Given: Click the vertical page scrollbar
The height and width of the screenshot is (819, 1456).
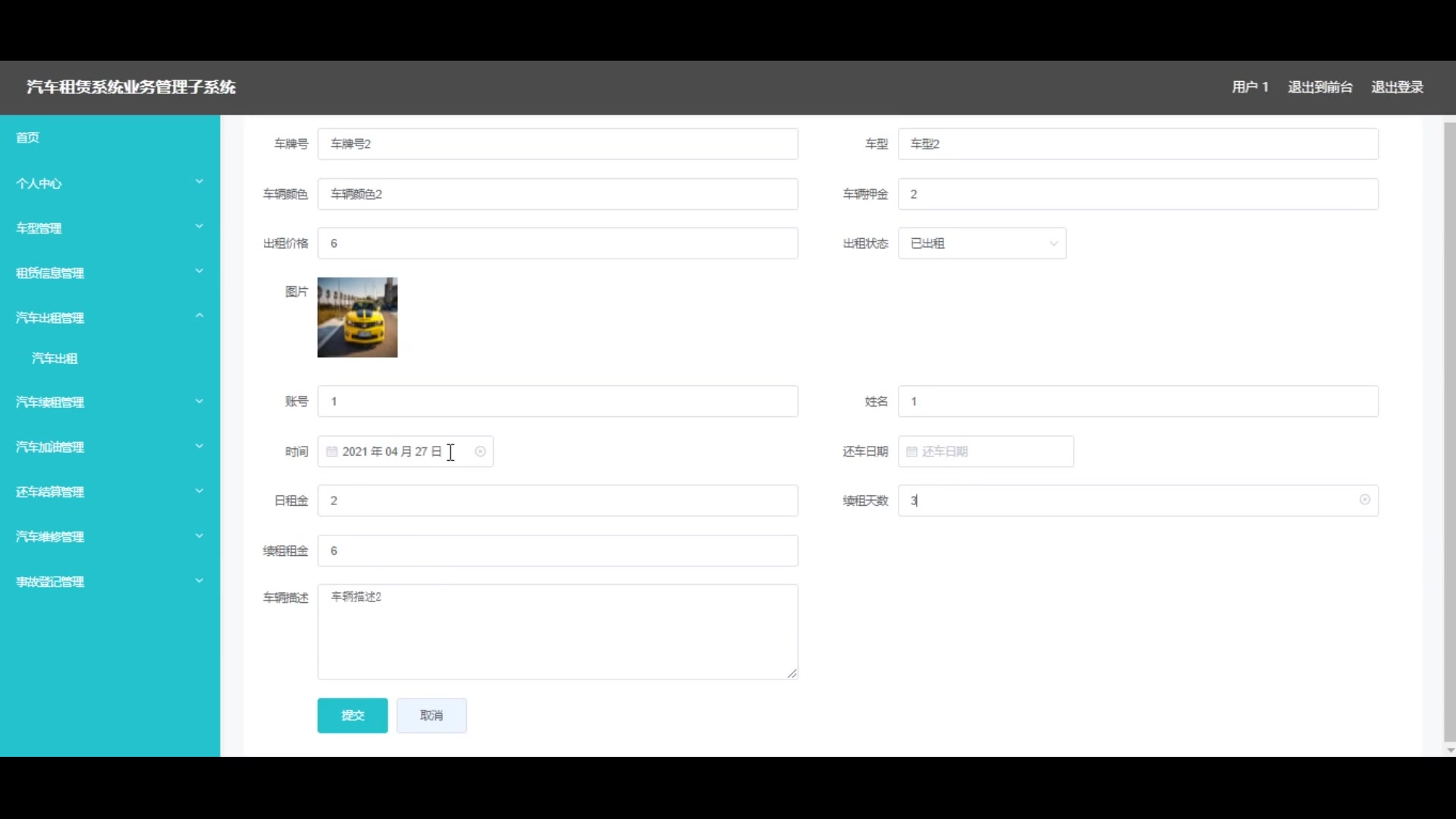Looking at the screenshot, I should point(1449,432).
